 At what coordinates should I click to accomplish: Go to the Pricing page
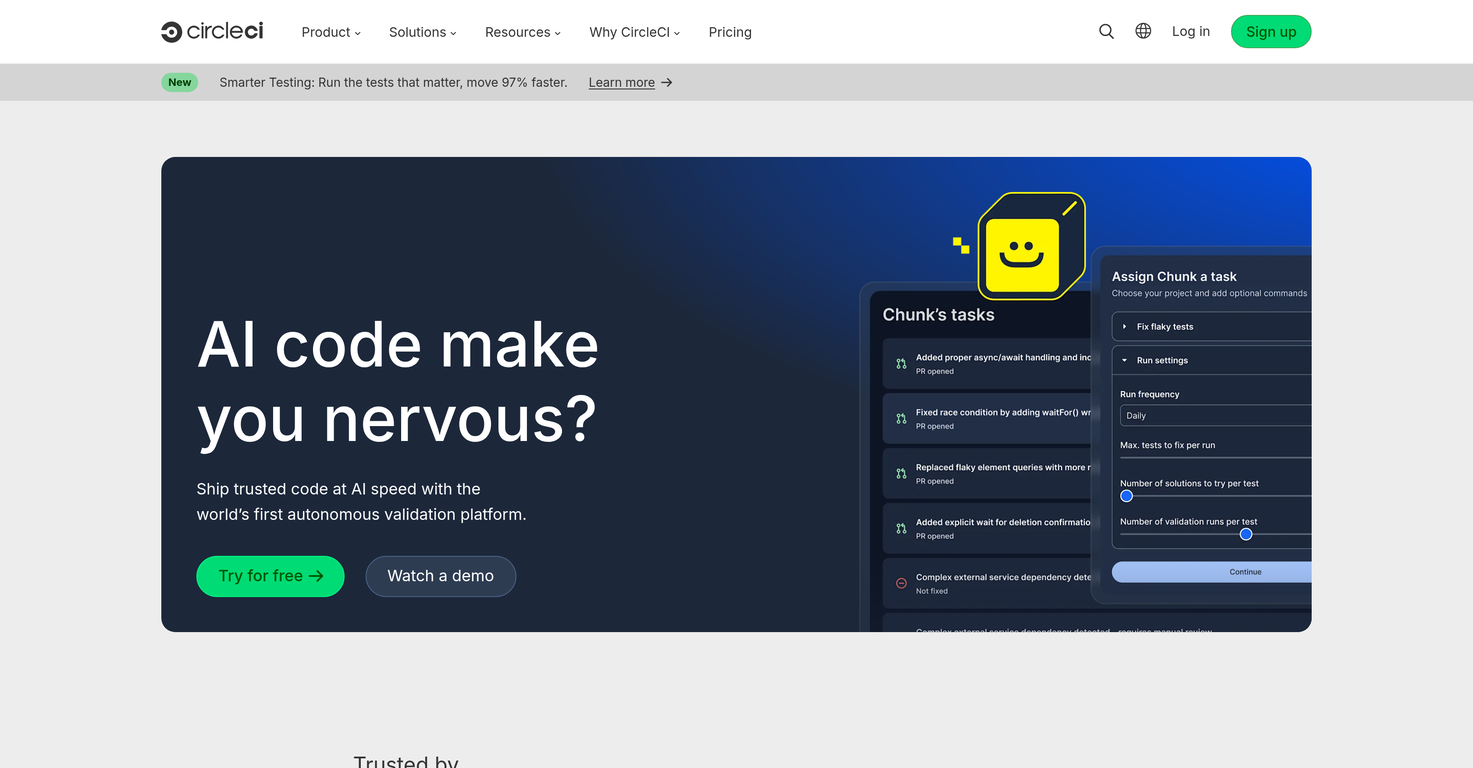pyautogui.click(x=730, y=32)
